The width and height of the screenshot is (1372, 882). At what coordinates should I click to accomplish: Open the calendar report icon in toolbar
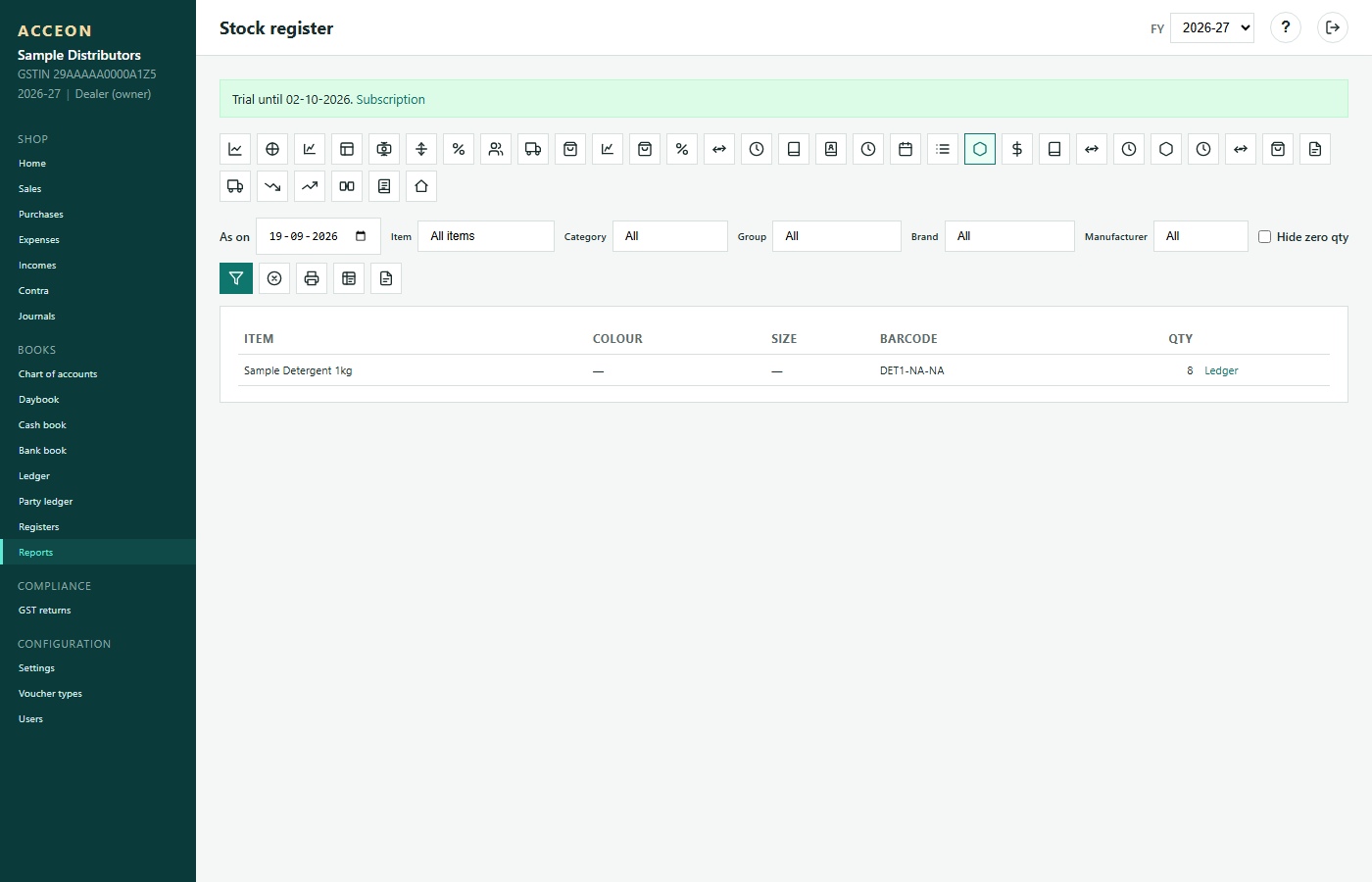[906, 149]
